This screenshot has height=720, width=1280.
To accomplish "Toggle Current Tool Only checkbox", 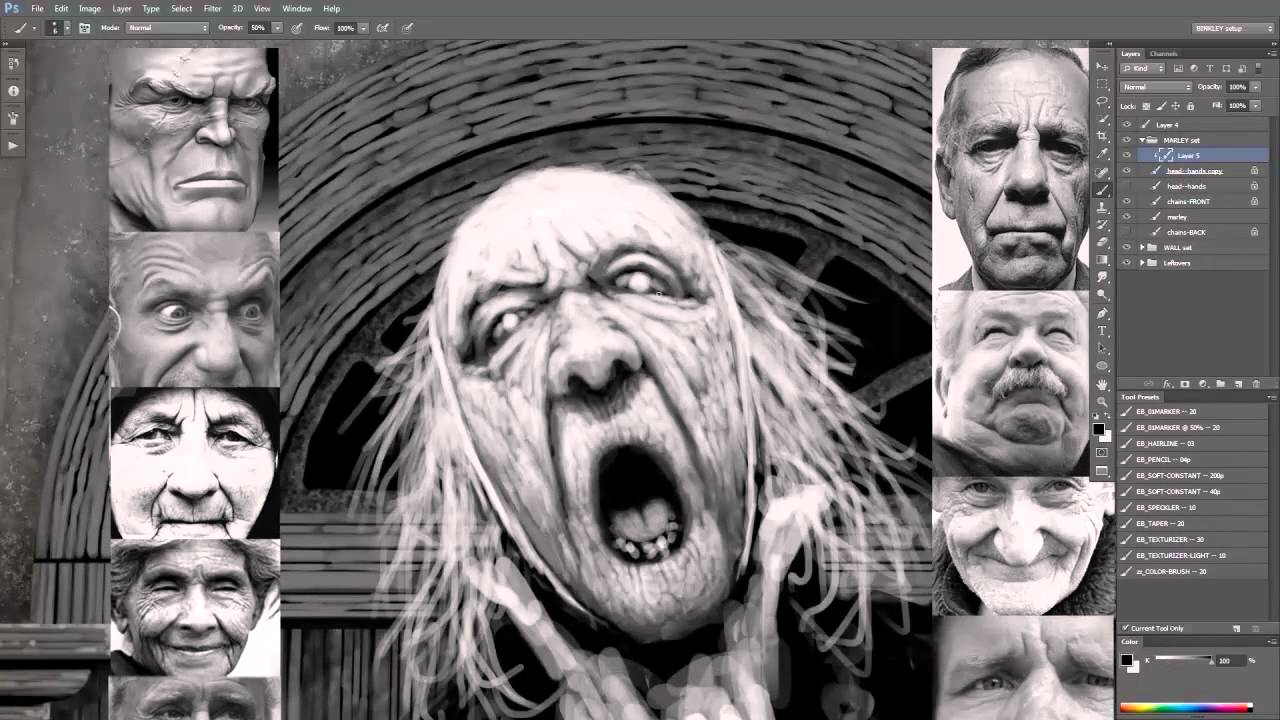I will tap(1126, 628).
